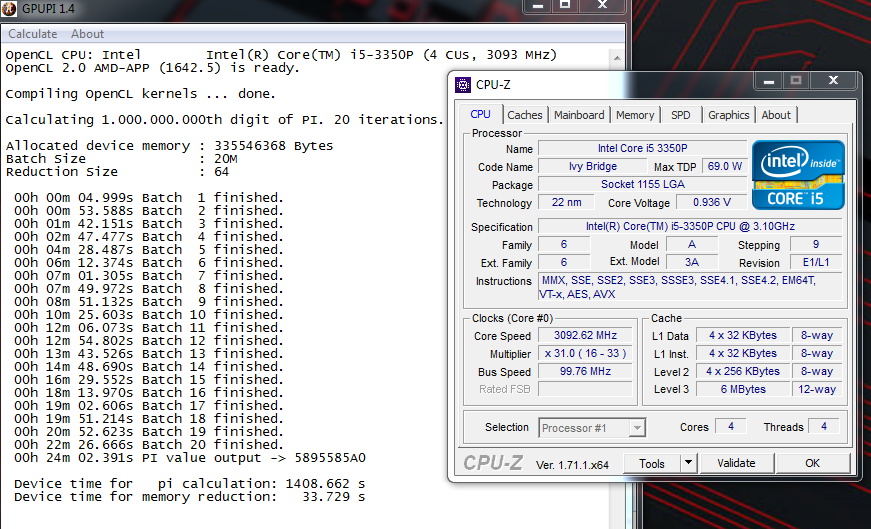Switch to the Caches tab
Screen dimensions: 871x529
(x=524, y=115)
